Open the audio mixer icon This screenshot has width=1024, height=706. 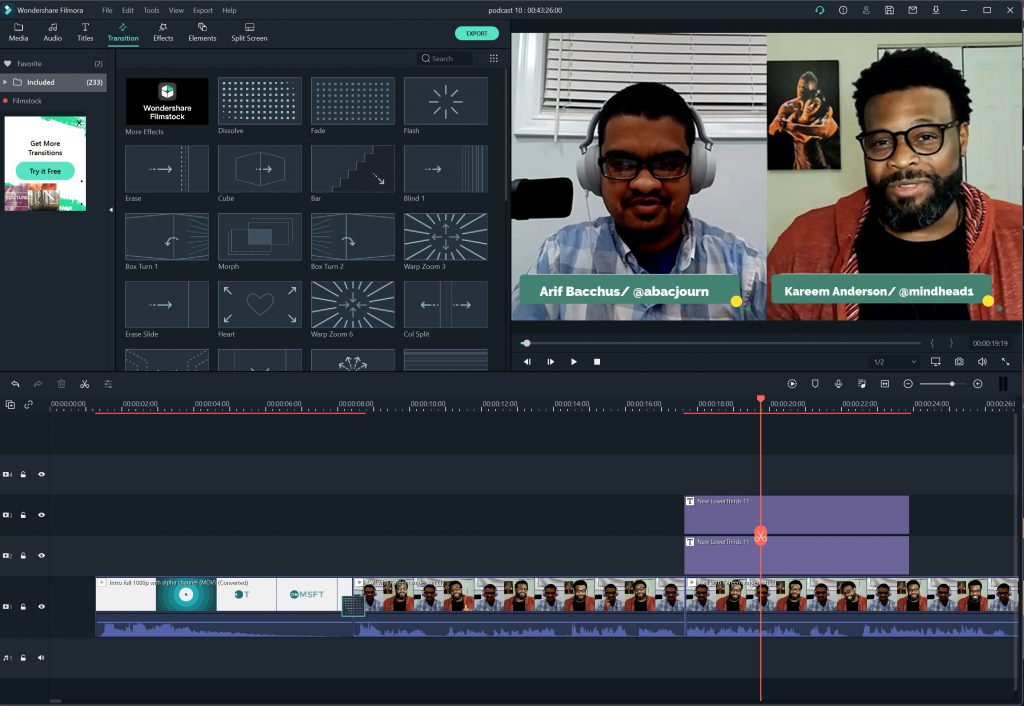[862, 384]
